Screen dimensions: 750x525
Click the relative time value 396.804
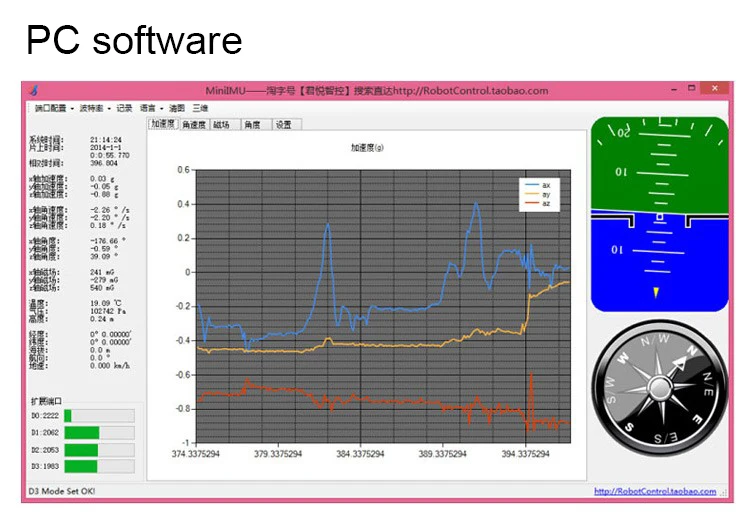[104, 163]
